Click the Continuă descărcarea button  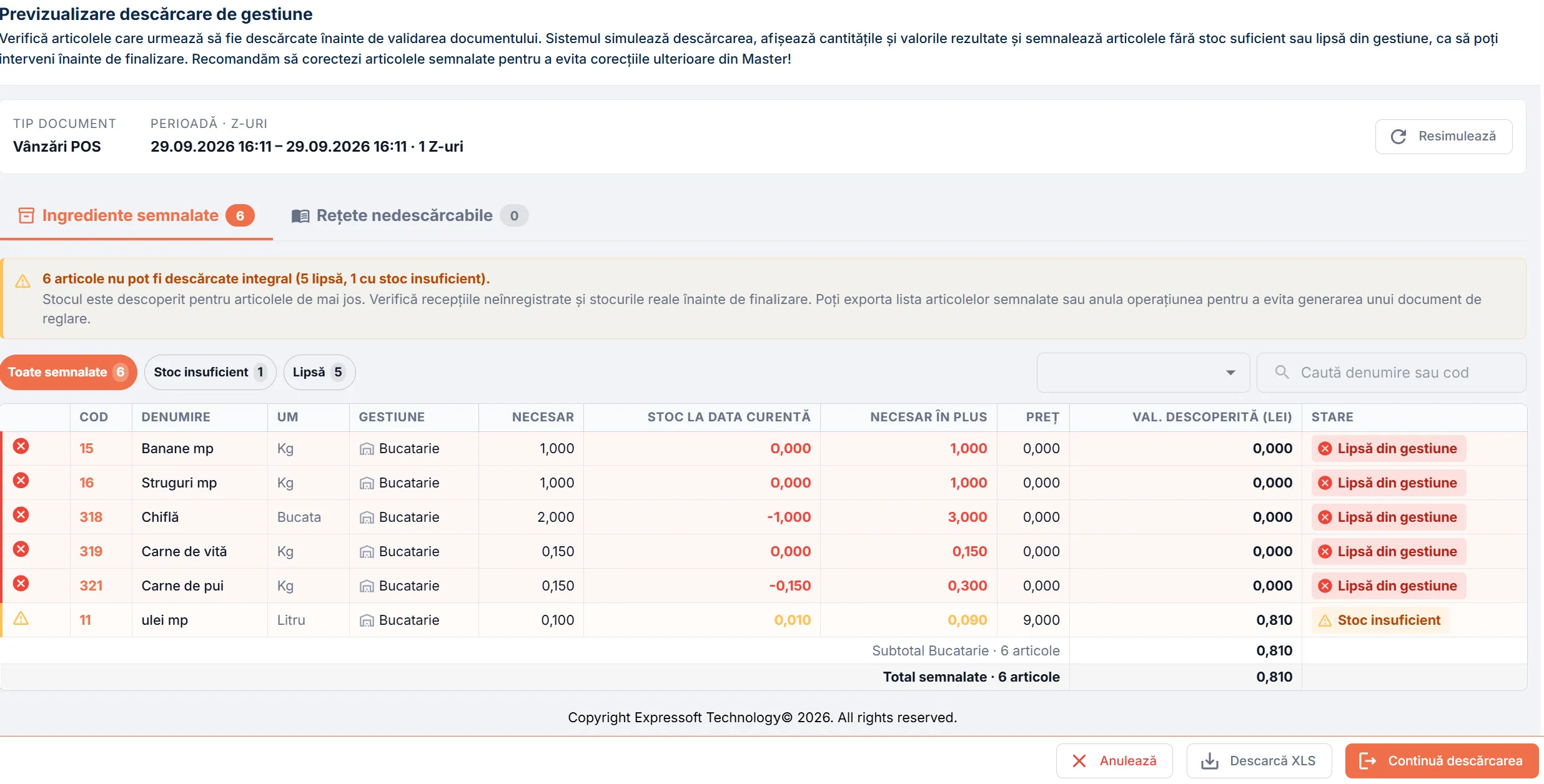coord(1442,761)
